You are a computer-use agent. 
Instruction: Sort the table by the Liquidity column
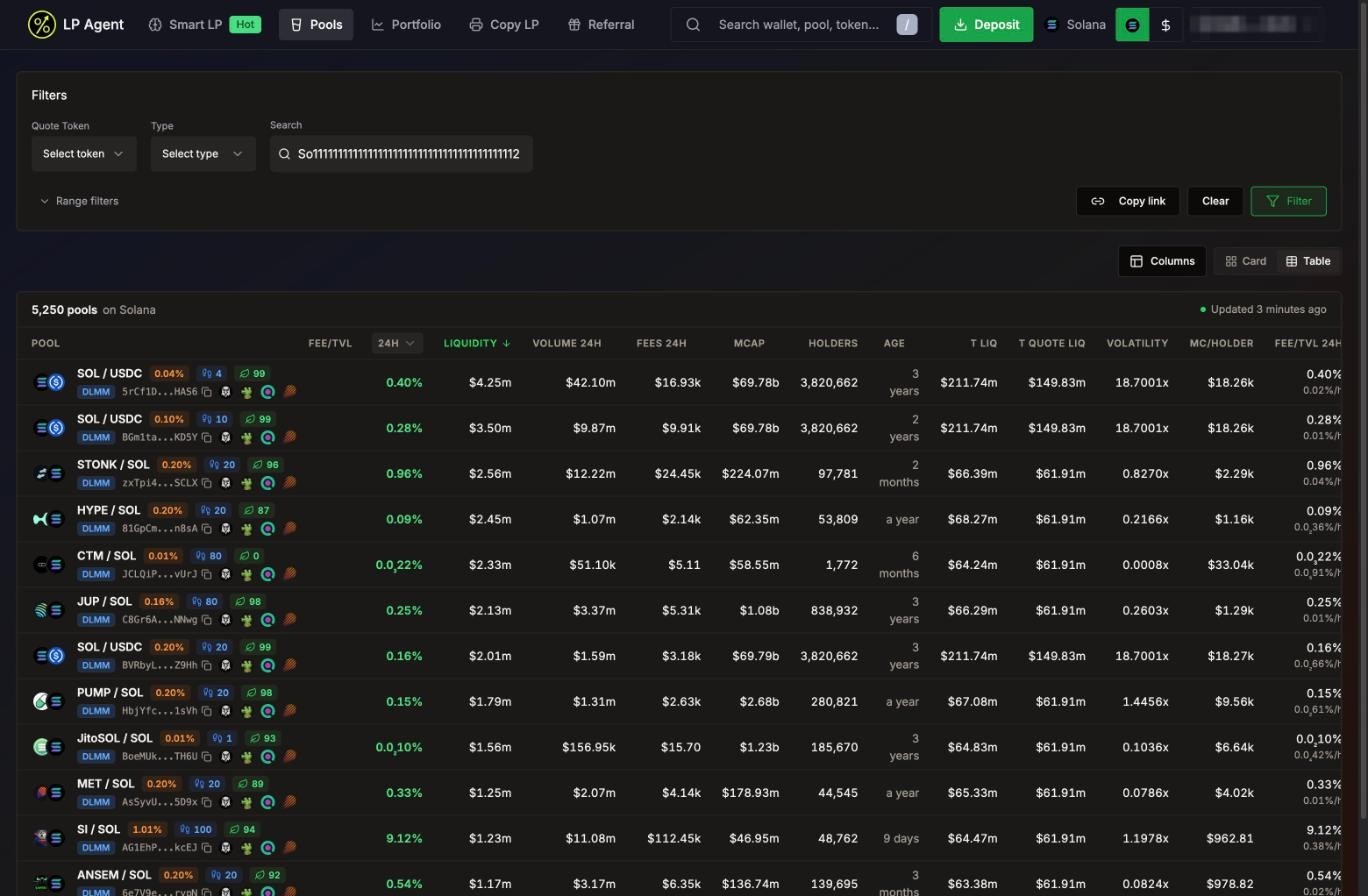pos(477,343)
